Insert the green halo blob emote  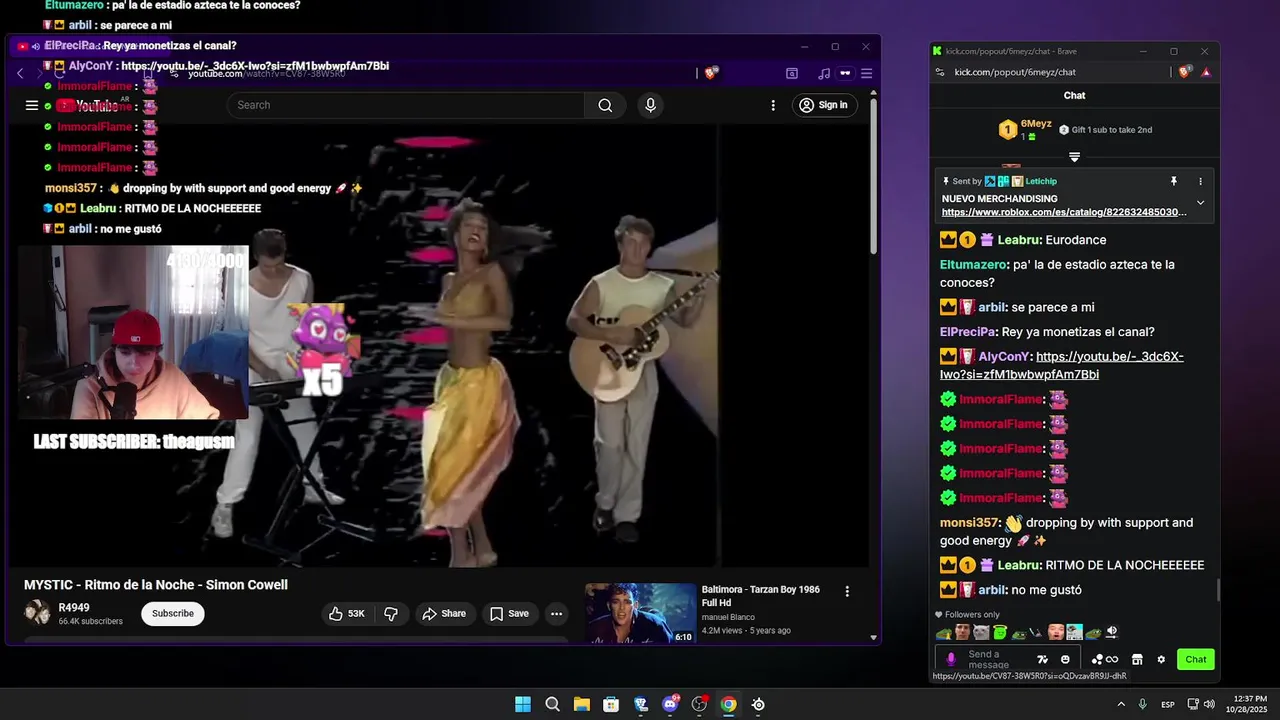pos(999,632)
